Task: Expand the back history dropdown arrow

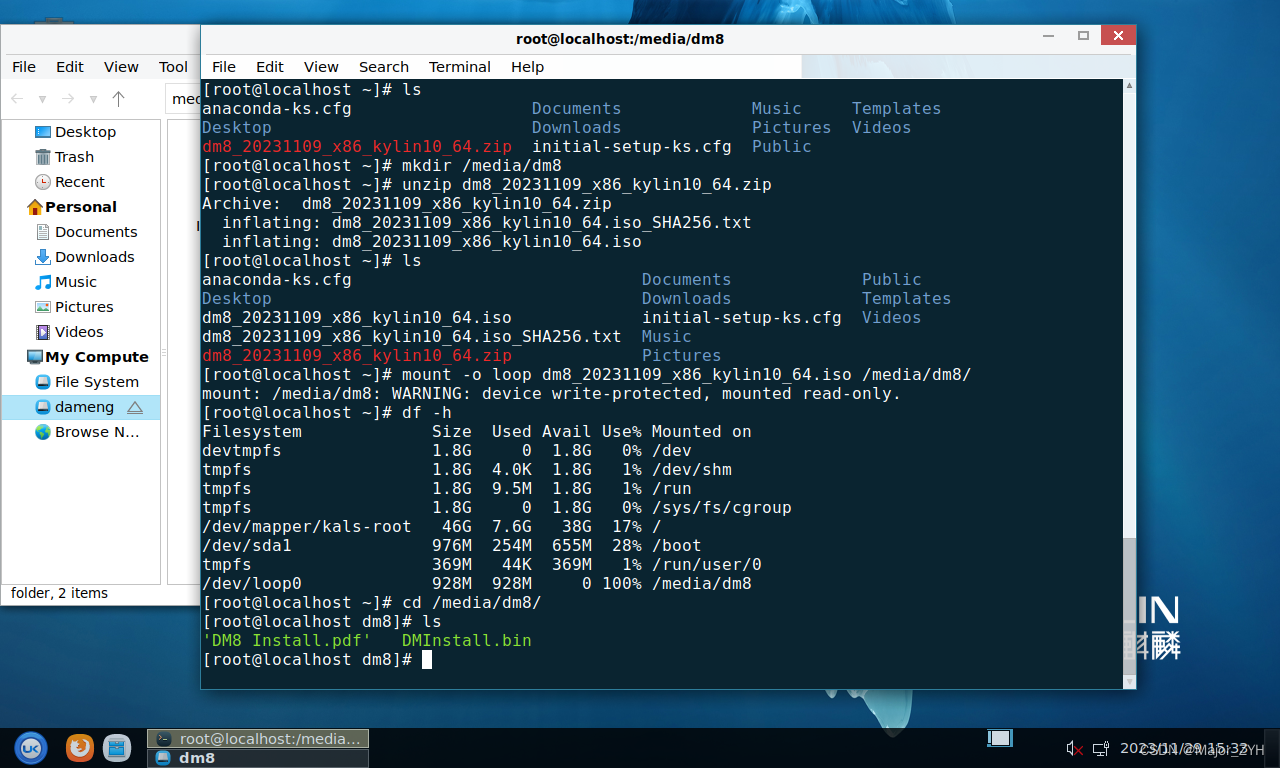Action: coord(42,99)
